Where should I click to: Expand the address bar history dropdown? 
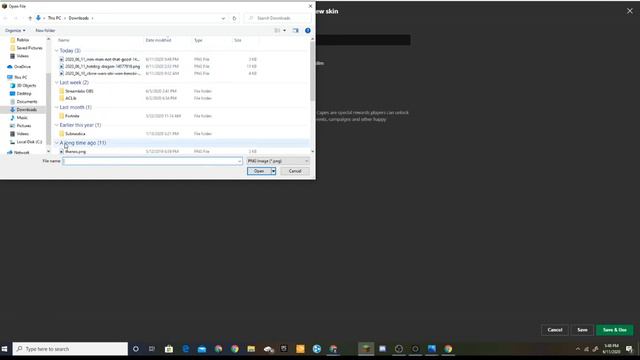click(x=223, y=18)
